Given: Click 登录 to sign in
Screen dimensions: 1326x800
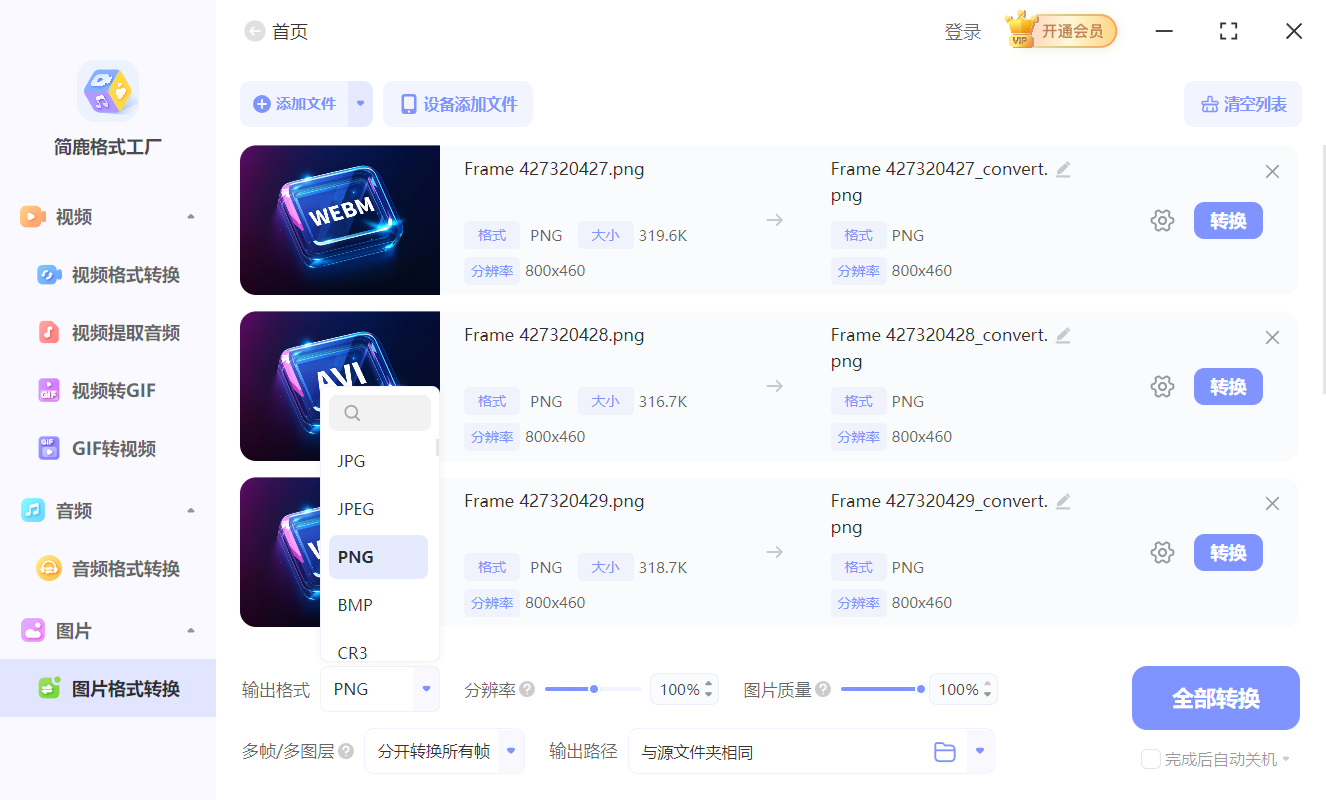Looking at the screenshot, I should click(x=963, y=32).
